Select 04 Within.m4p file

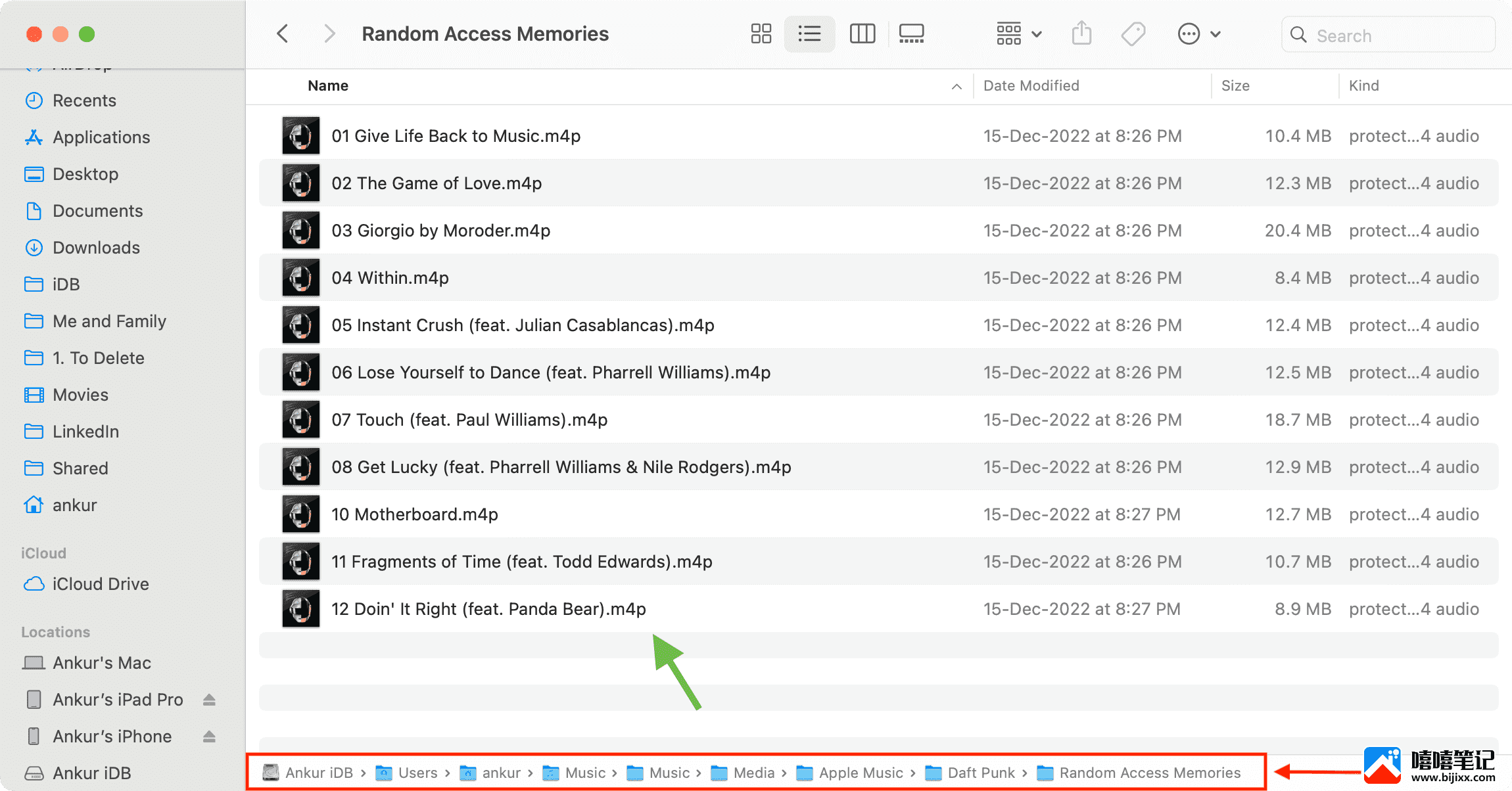tap(878, 278)
